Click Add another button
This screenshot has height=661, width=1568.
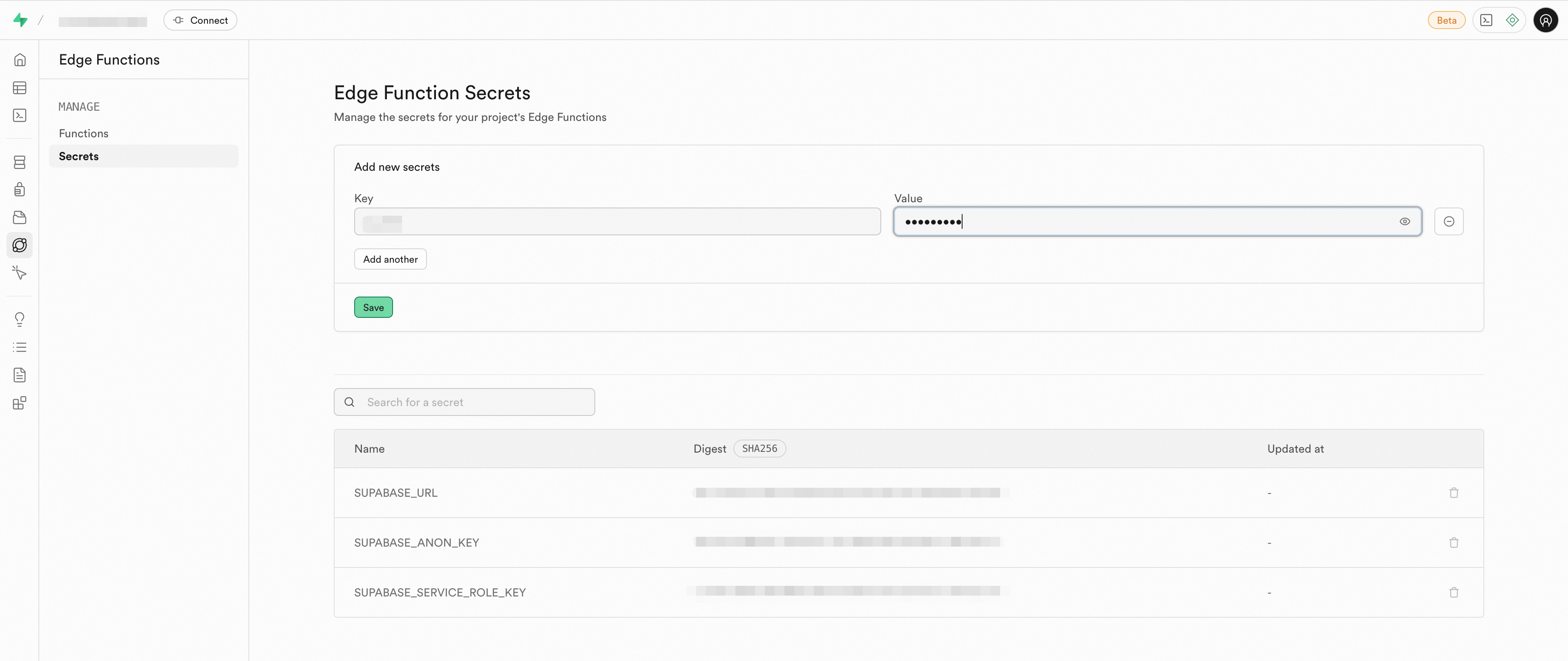(390, 259)
